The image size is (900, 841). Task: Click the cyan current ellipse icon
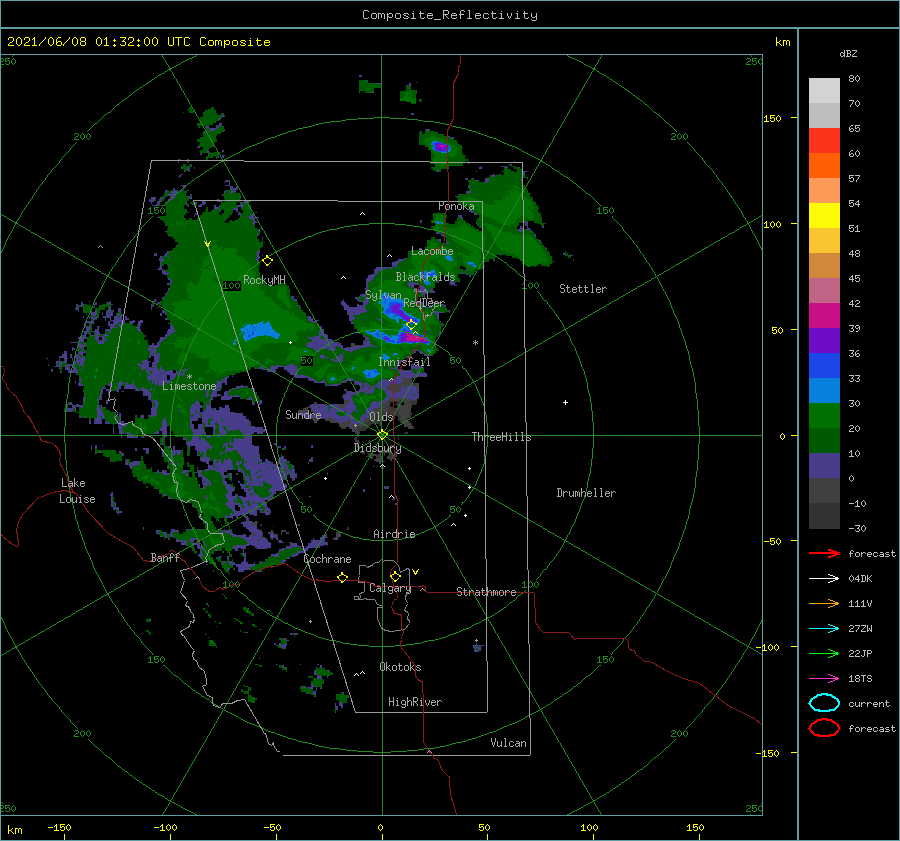824,703
